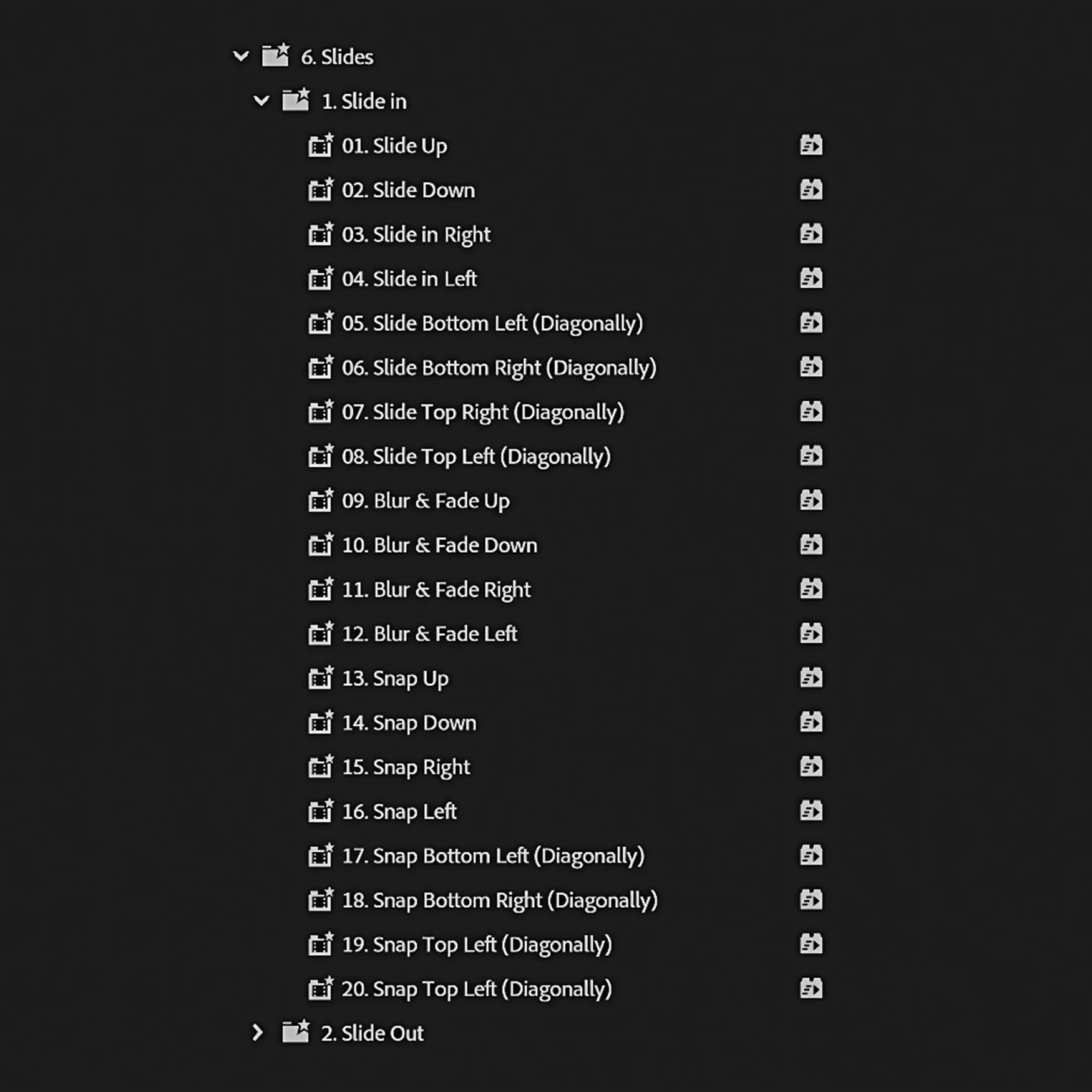Choose the 07. Slide Top Right (Diagonally) preset

482,412
